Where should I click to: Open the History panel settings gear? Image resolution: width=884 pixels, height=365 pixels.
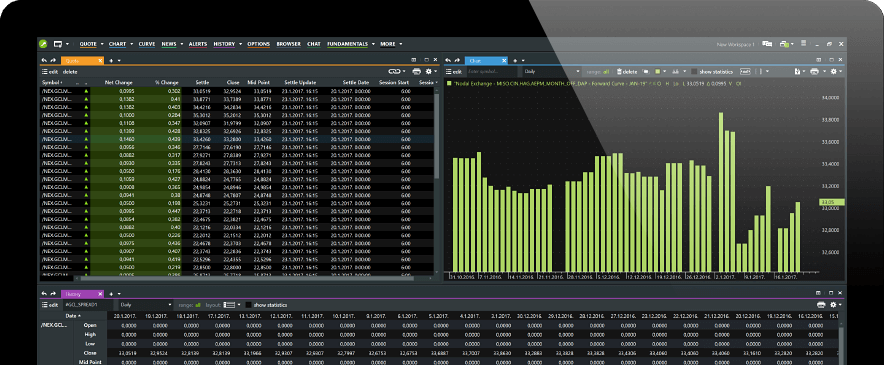pos(833,305)
